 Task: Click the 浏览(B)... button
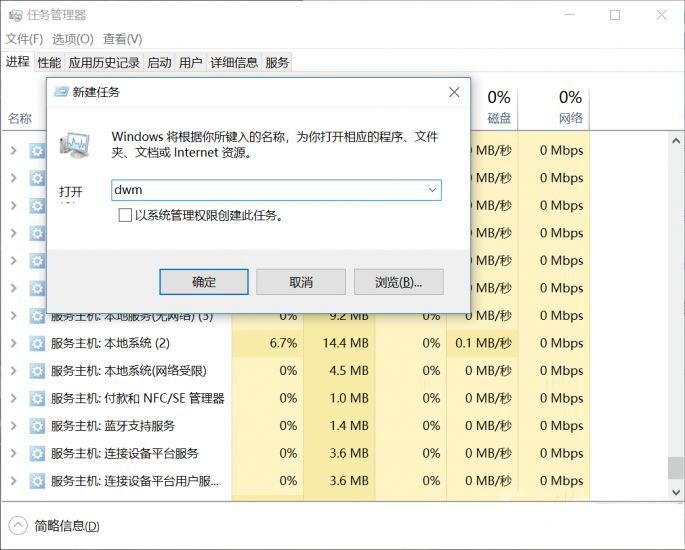point(398,282)
